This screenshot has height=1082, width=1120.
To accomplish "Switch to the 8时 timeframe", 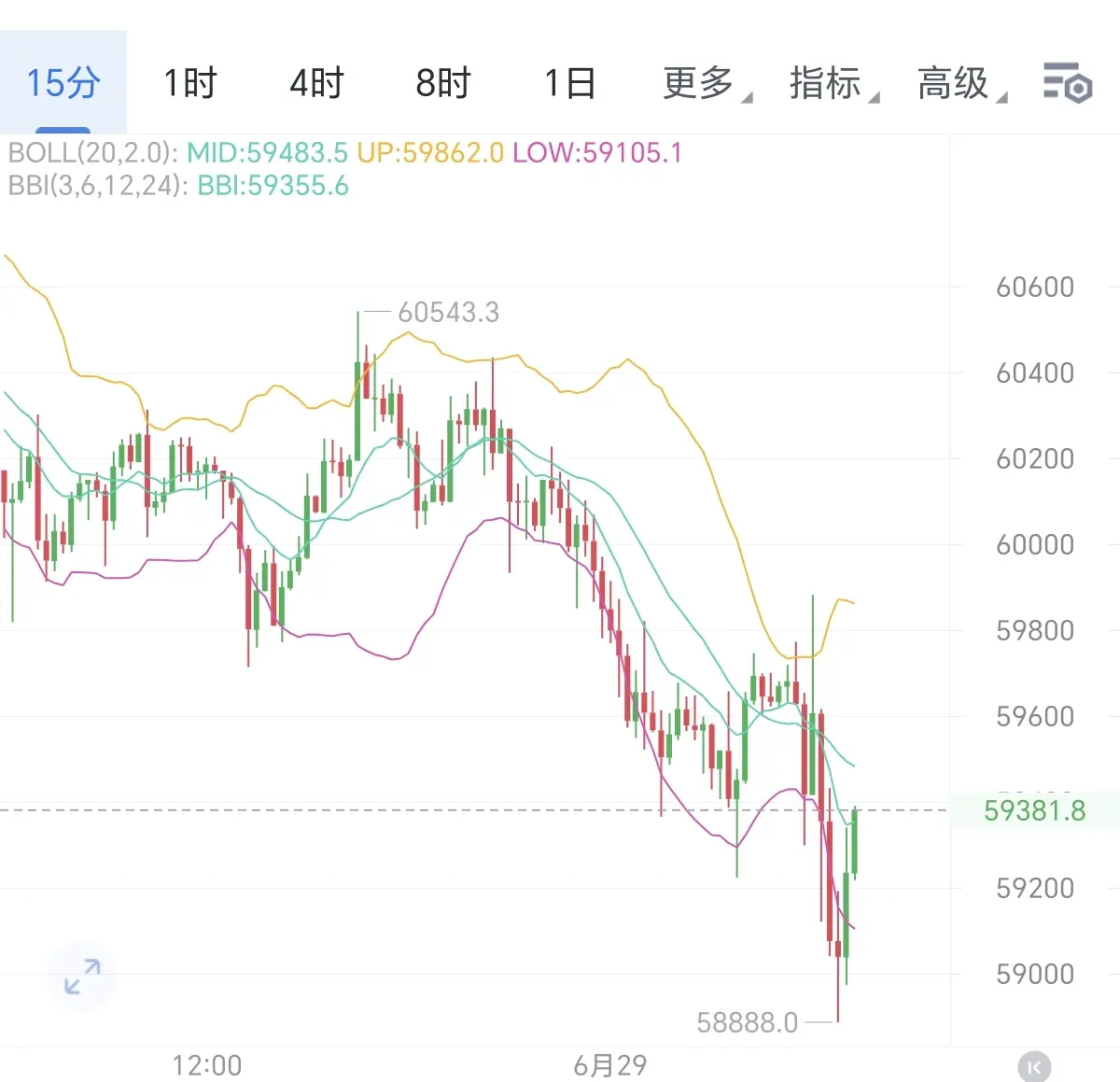I will (x=443, y=83).
